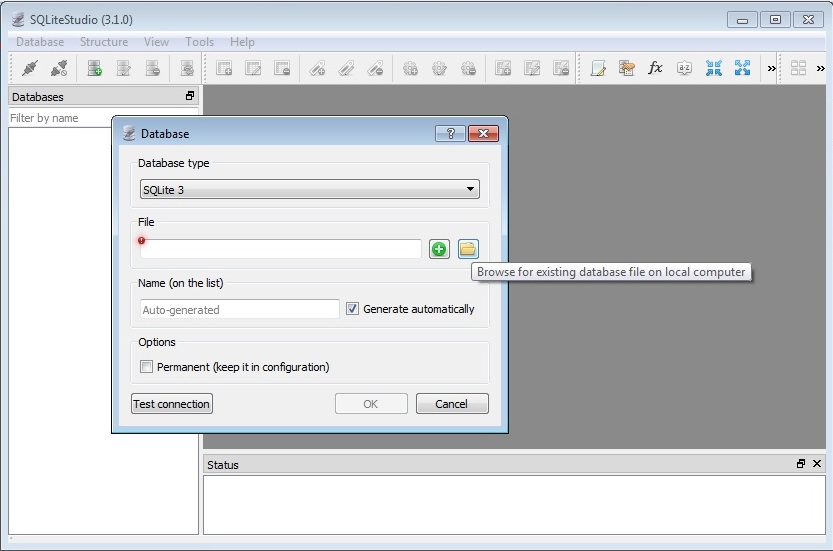Click the grayed tile windows grid icon

798,68
